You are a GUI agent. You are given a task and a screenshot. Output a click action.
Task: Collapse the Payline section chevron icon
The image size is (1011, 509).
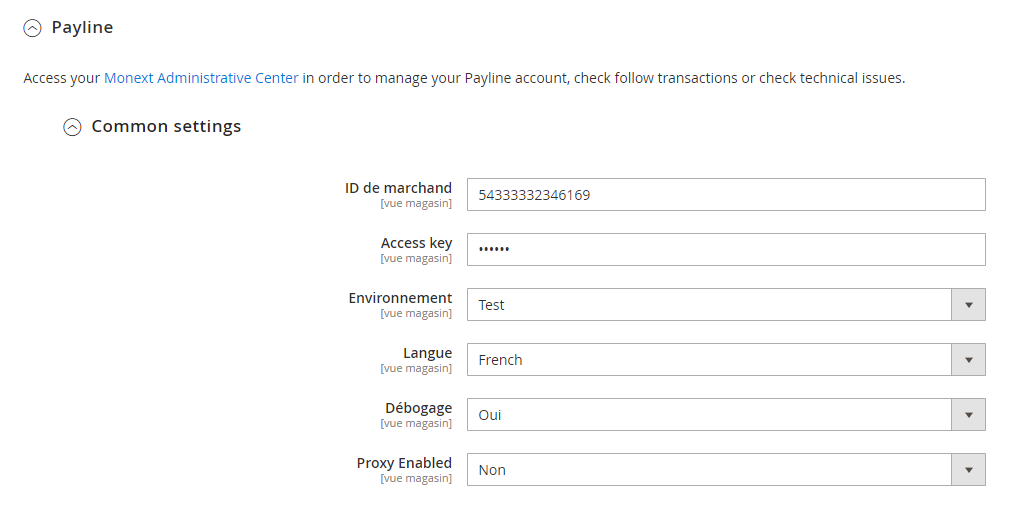(x=33, y=29)
